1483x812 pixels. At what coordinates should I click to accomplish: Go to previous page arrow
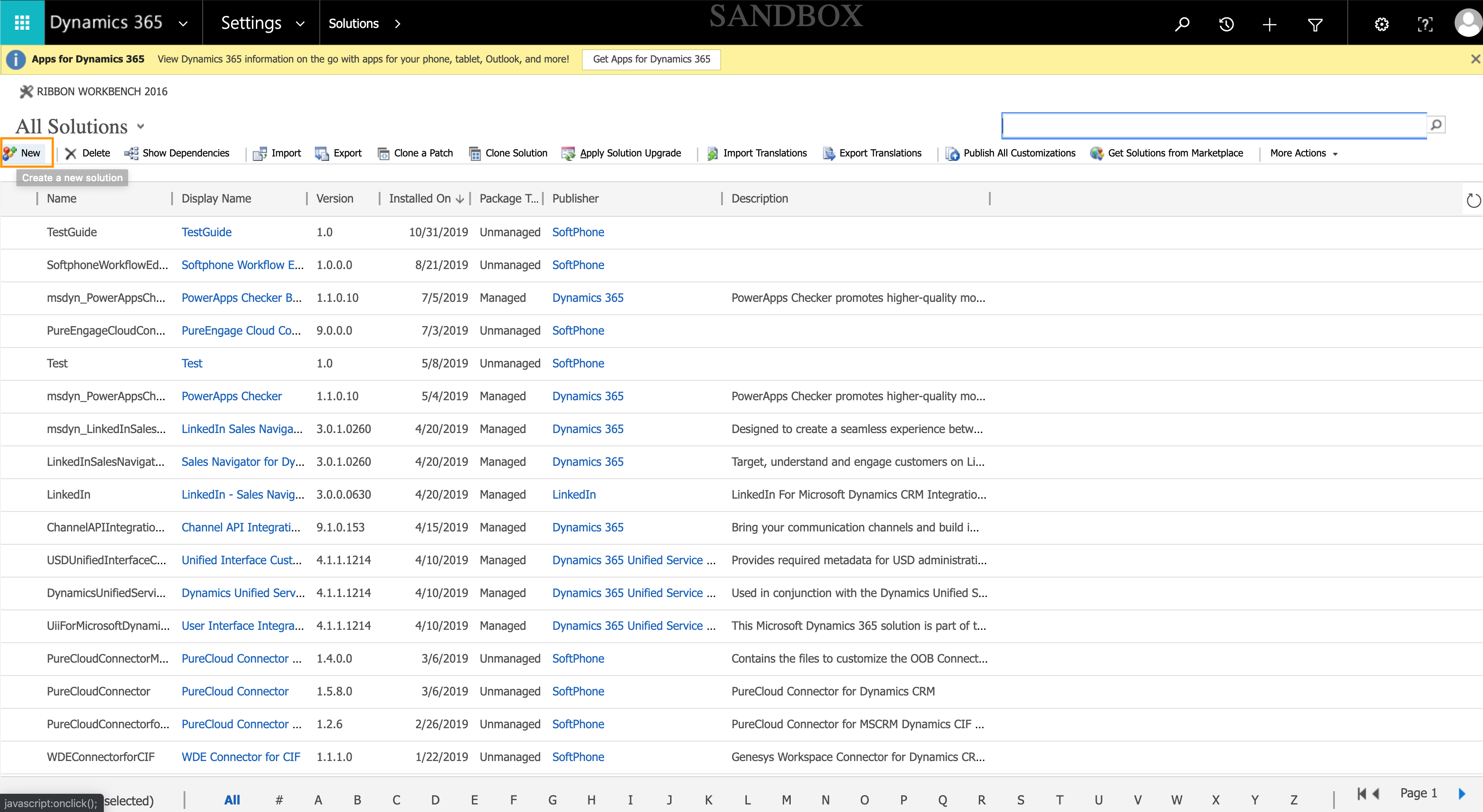click(x=1376, y=793)
